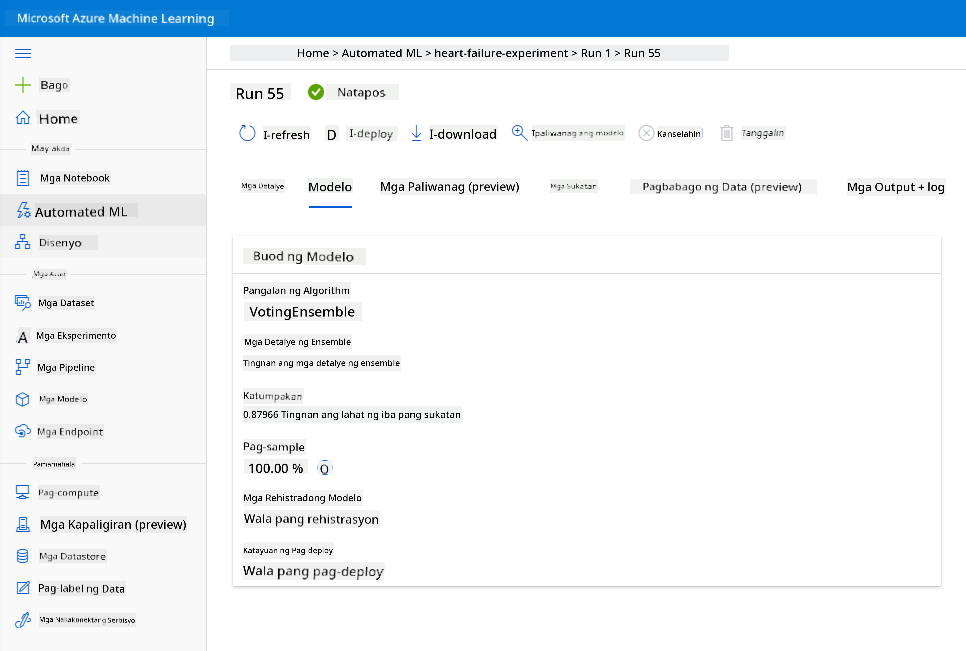This screenshot has width=966, height=651.
Task: Switch to the Mga Paliwanag (preview) tab
Action: click(x=450, y=187)
